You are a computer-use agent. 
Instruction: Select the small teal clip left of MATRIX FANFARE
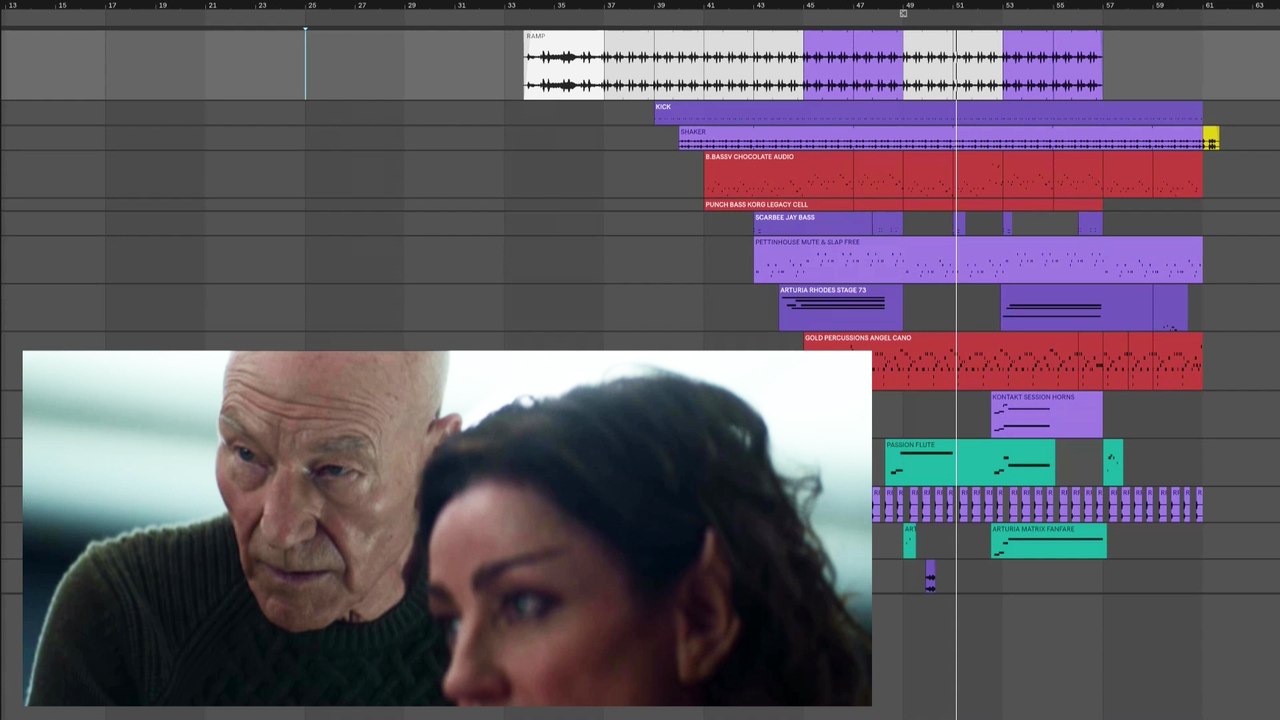click(909, 541)
